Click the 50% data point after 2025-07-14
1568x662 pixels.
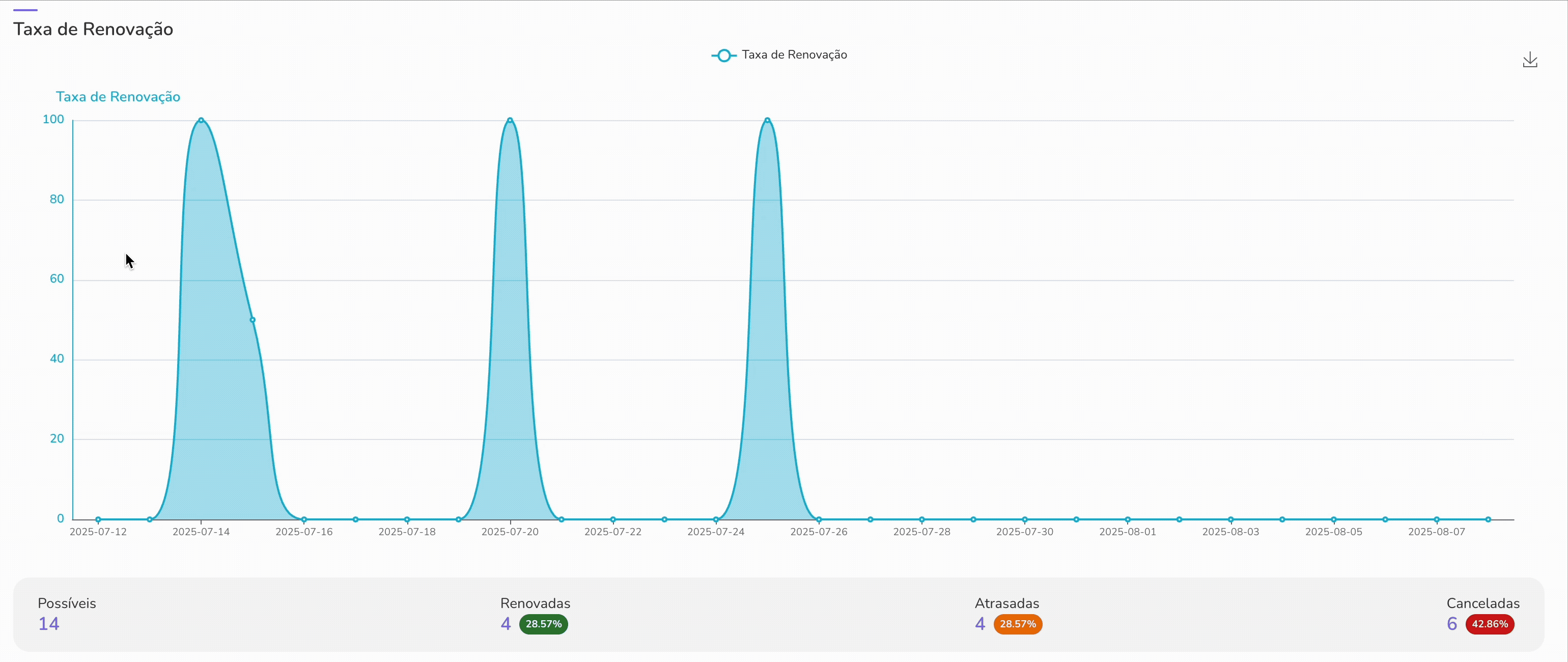coord(253,320)
